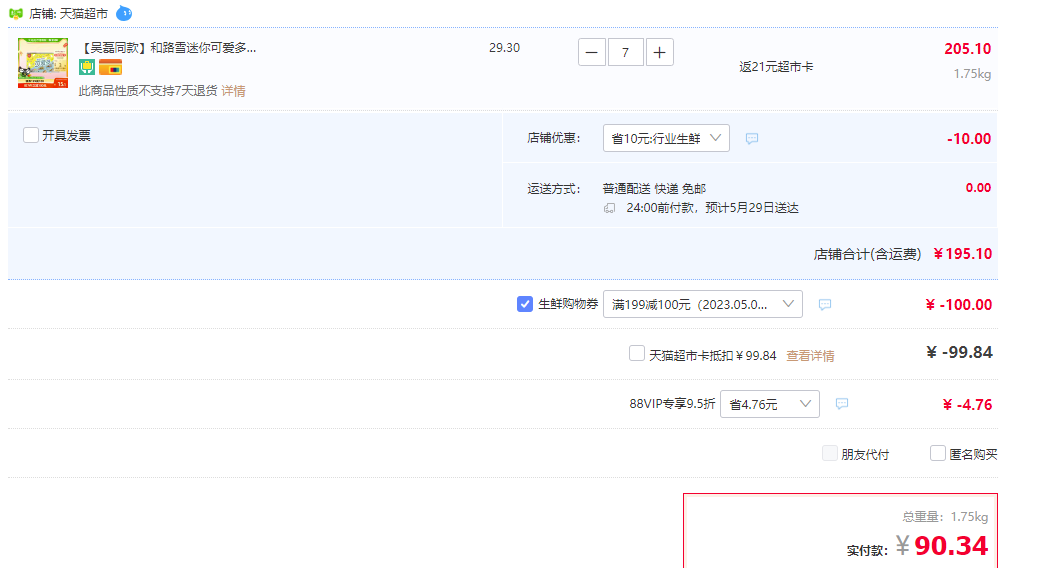Decrease quantity with the minus button
Image resolution: width=1047 pixels, height=568 pixels.
pos(592,52)
